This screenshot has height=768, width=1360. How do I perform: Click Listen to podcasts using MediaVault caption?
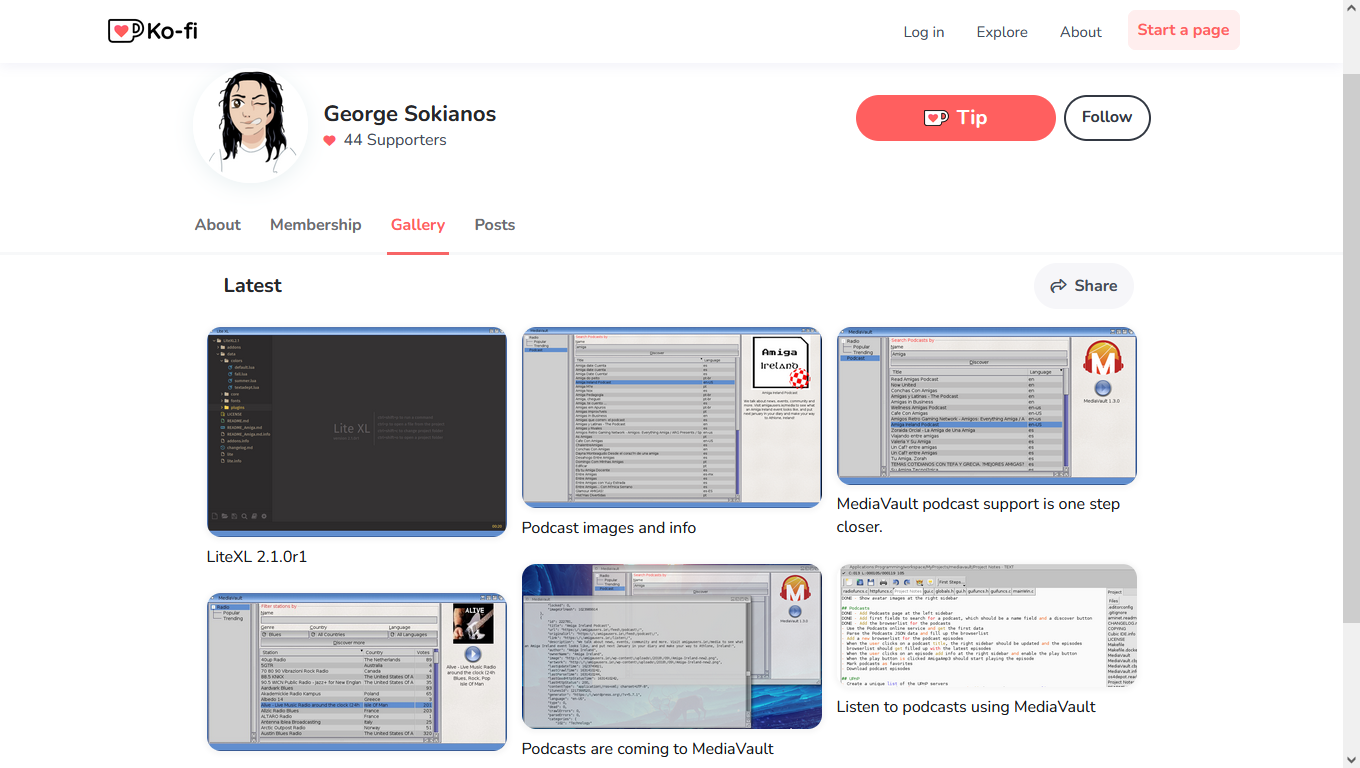[x=966, y=707]
